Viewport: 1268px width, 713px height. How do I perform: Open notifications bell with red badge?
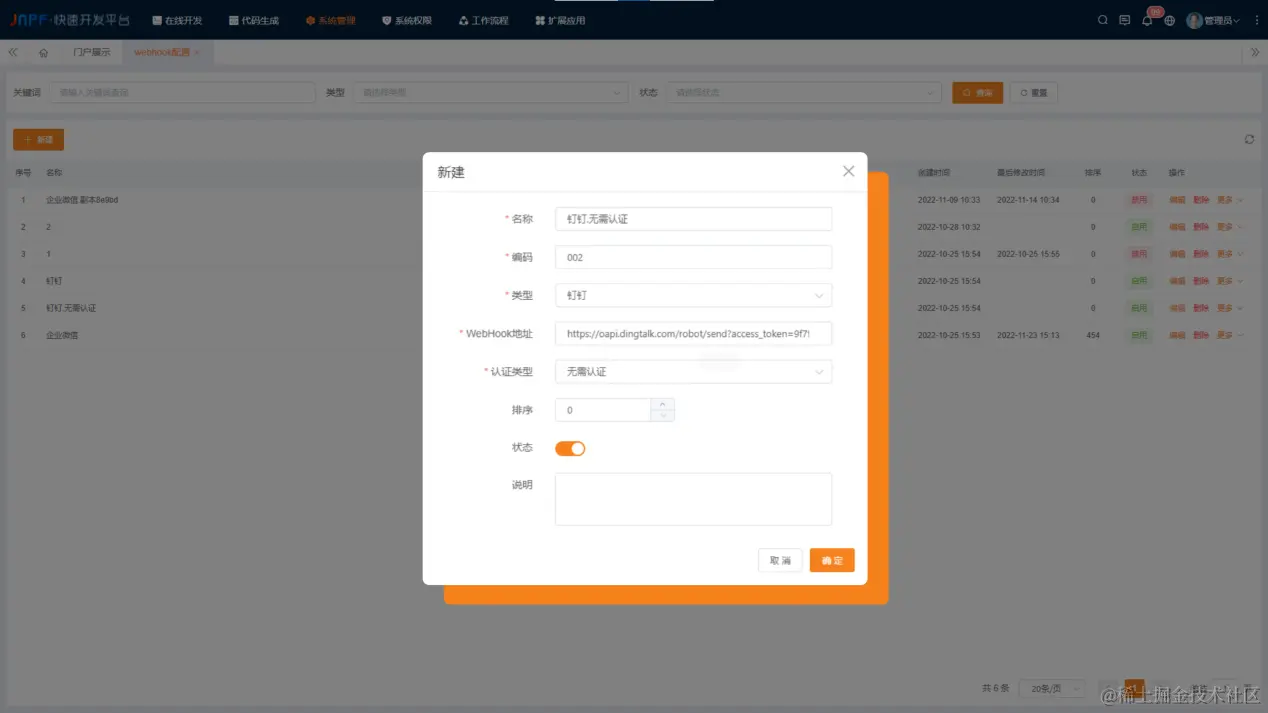pos(1147,20)
